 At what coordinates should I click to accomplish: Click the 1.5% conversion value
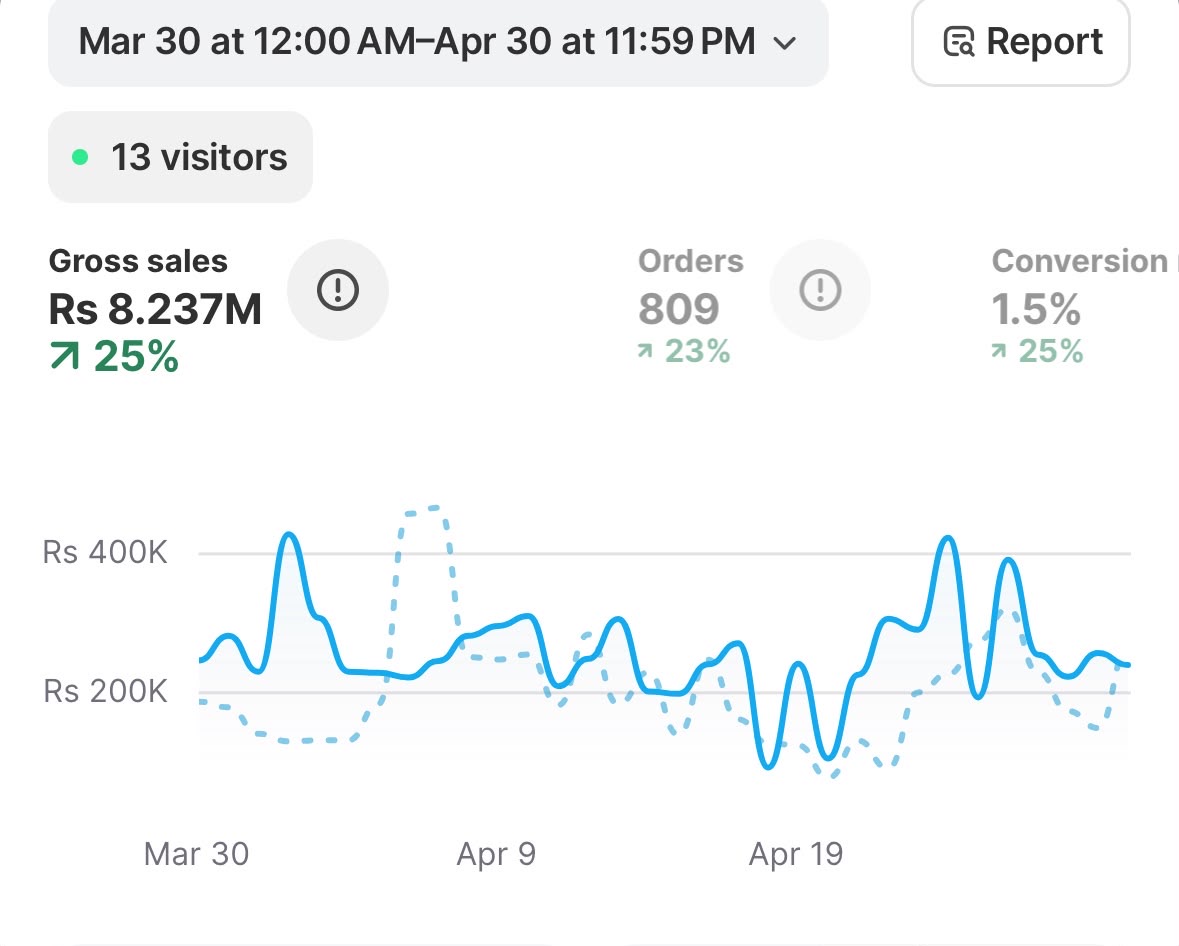[1035, 309]
